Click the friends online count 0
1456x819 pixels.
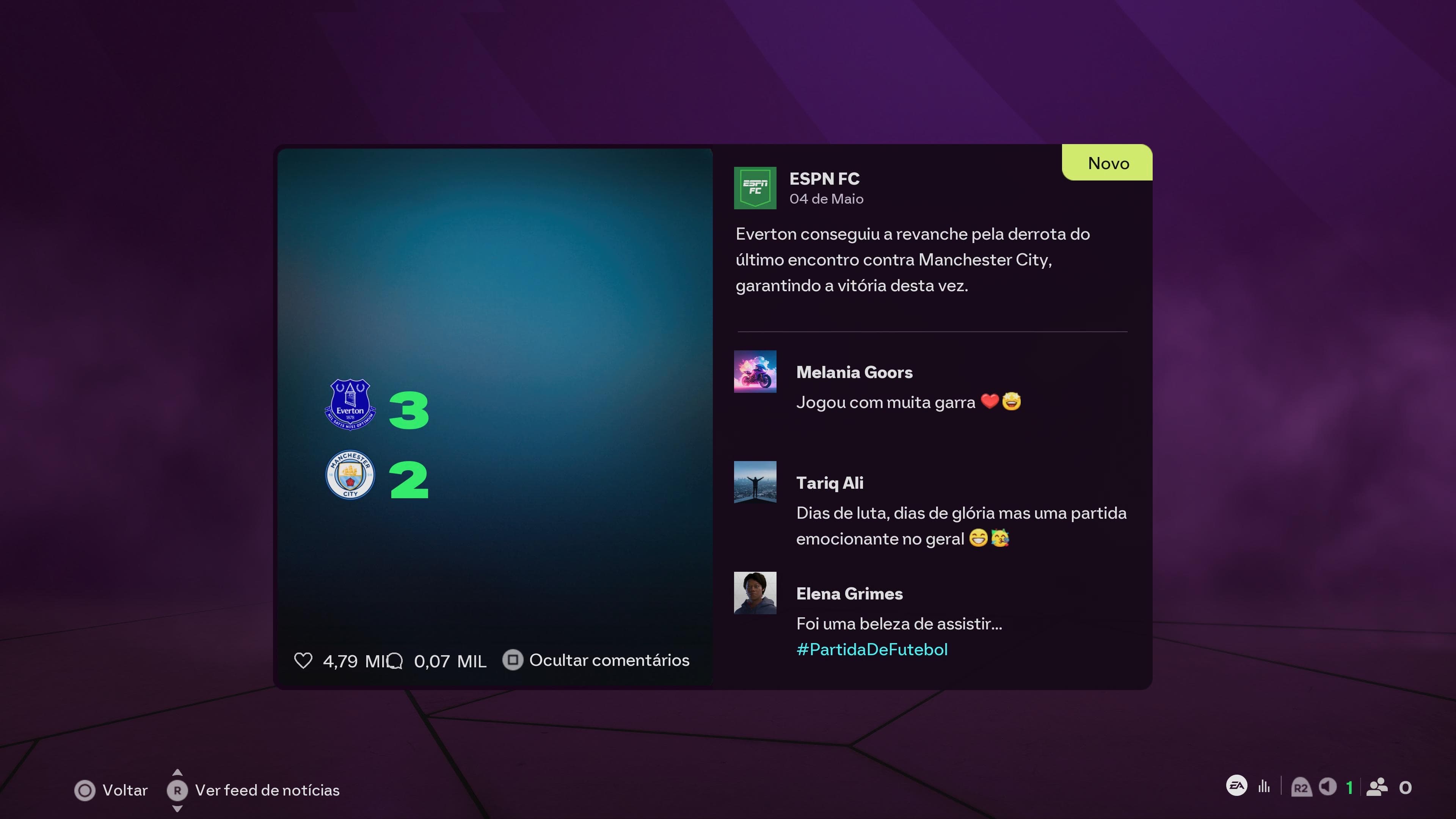[1405, 788]
